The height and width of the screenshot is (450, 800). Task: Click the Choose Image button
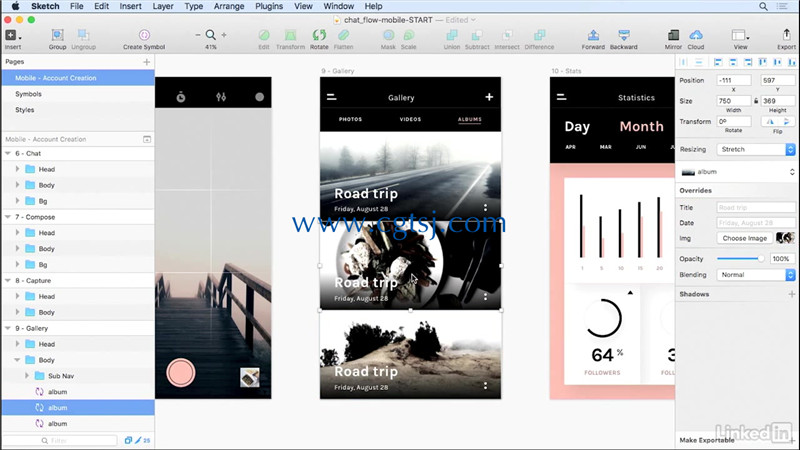tap(744, 238)
